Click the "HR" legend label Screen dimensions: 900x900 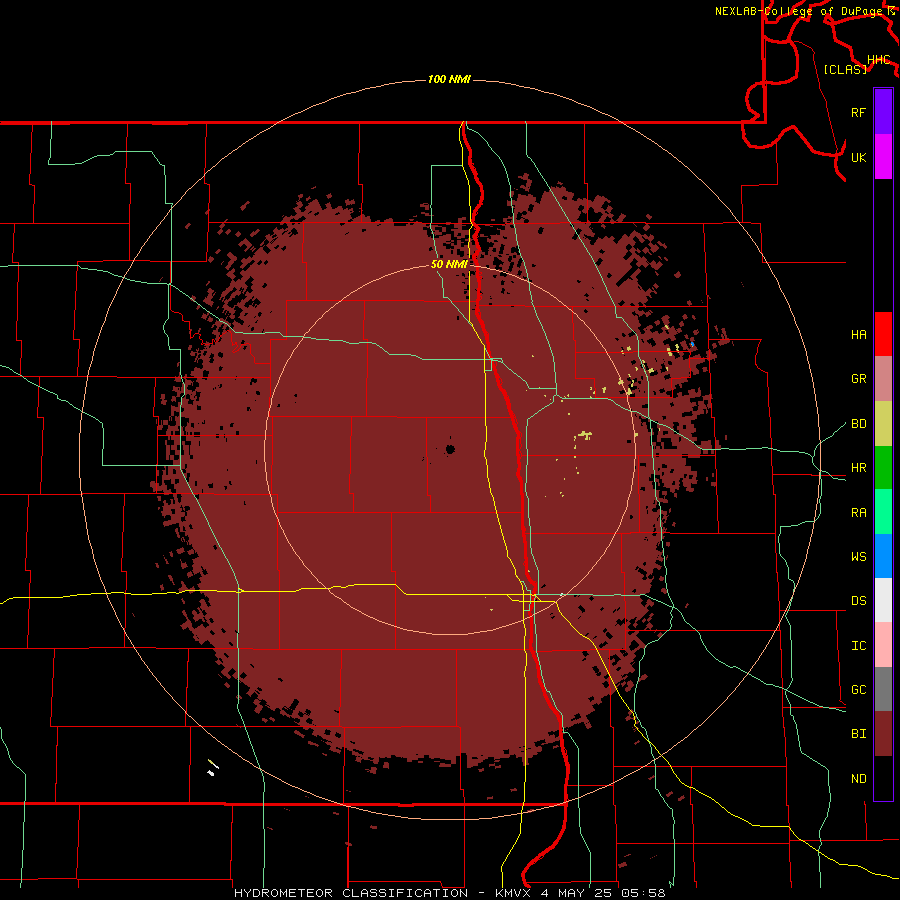pos(858,468)
